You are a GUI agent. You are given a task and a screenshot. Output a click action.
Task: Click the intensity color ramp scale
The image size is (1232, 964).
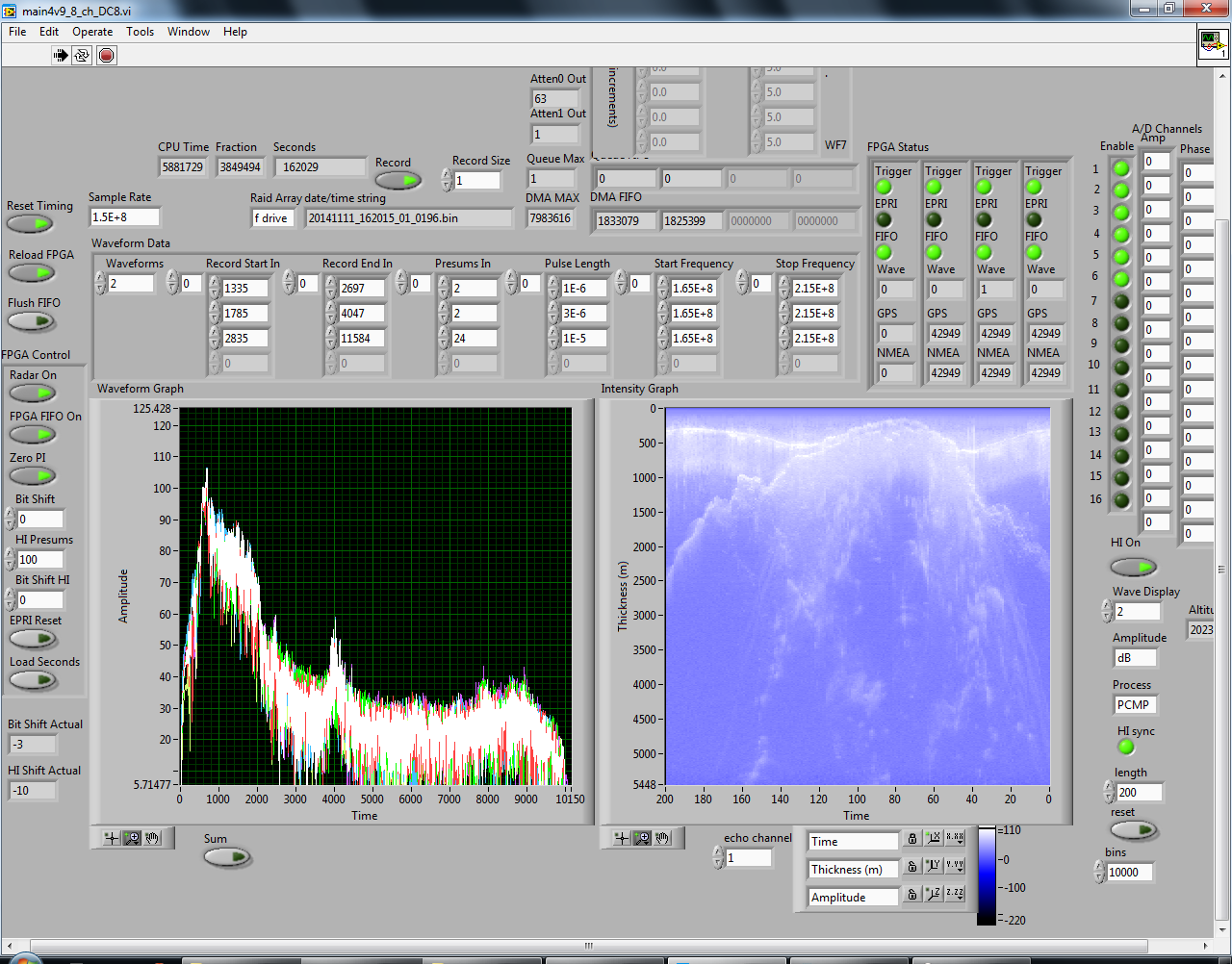[987, 875]
